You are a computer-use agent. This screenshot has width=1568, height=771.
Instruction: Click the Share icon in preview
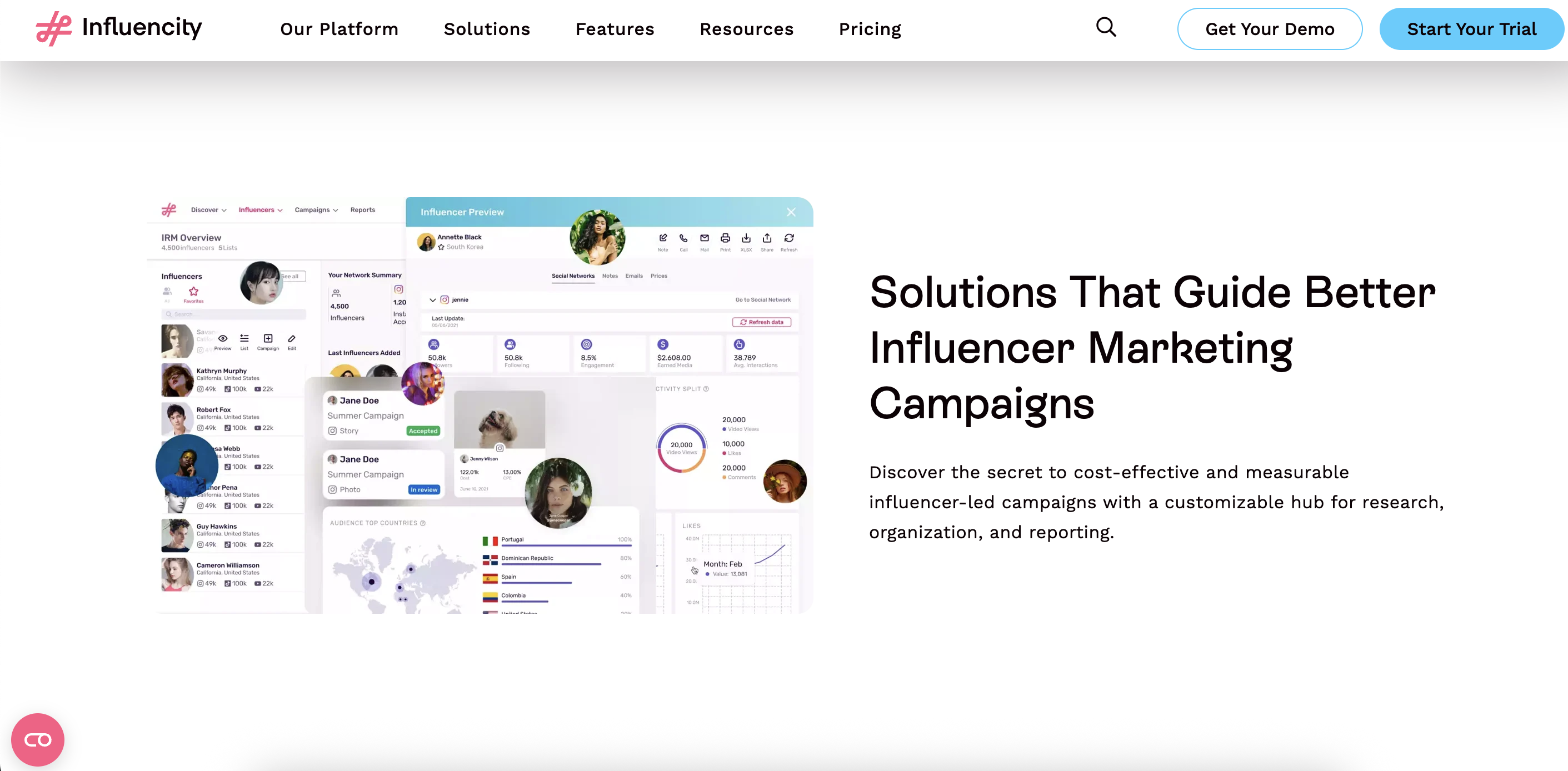767,238
